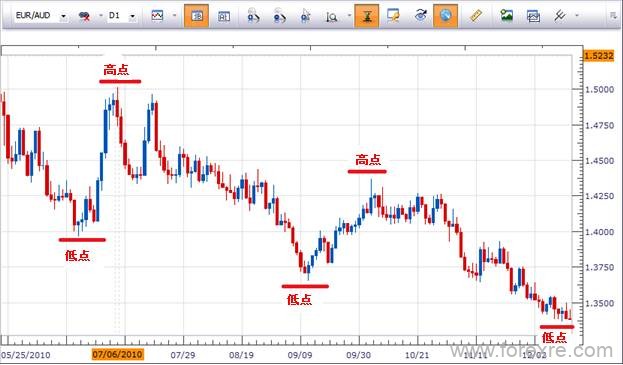Click the second panel layout icon
Screen dimensions: 623x365
[224, 16]
